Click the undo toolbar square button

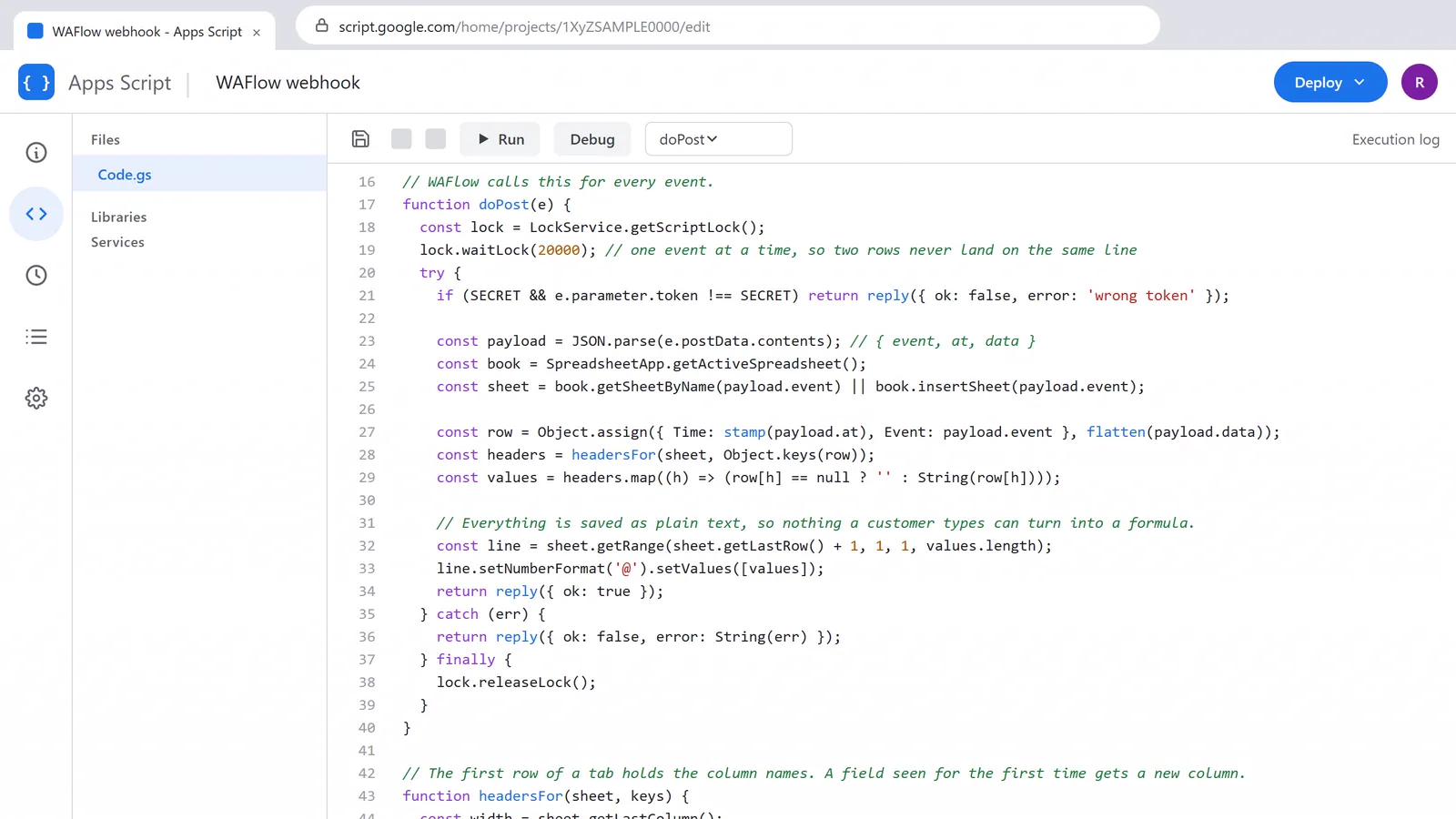(x=401, y=139)
